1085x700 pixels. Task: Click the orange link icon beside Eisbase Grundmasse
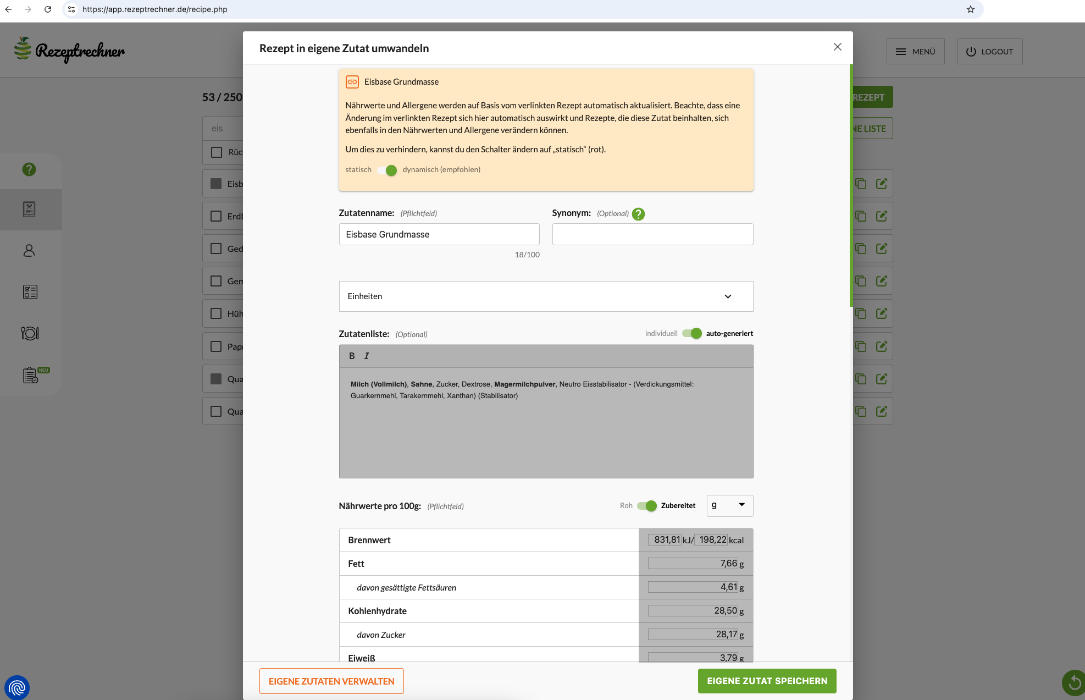click(352, 82)
